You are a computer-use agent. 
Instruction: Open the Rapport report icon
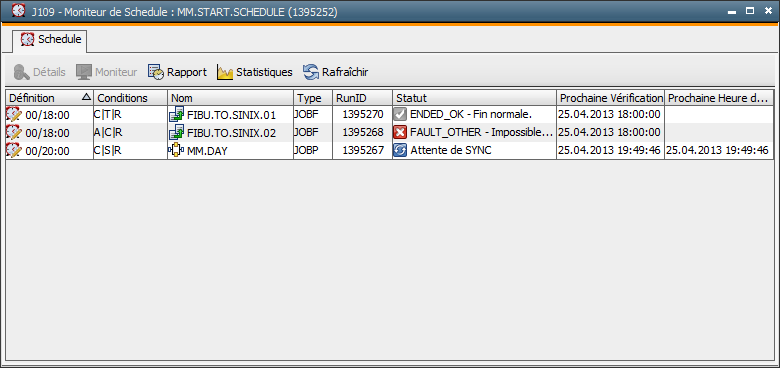155,72
